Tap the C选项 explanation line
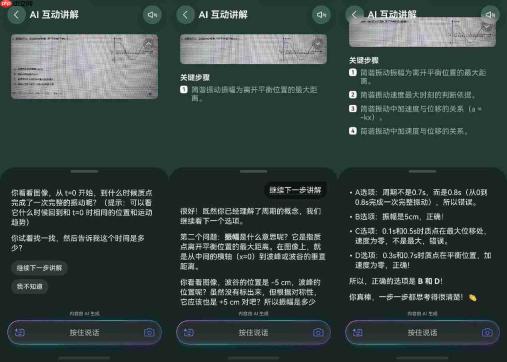 click(x=418, y=236)
